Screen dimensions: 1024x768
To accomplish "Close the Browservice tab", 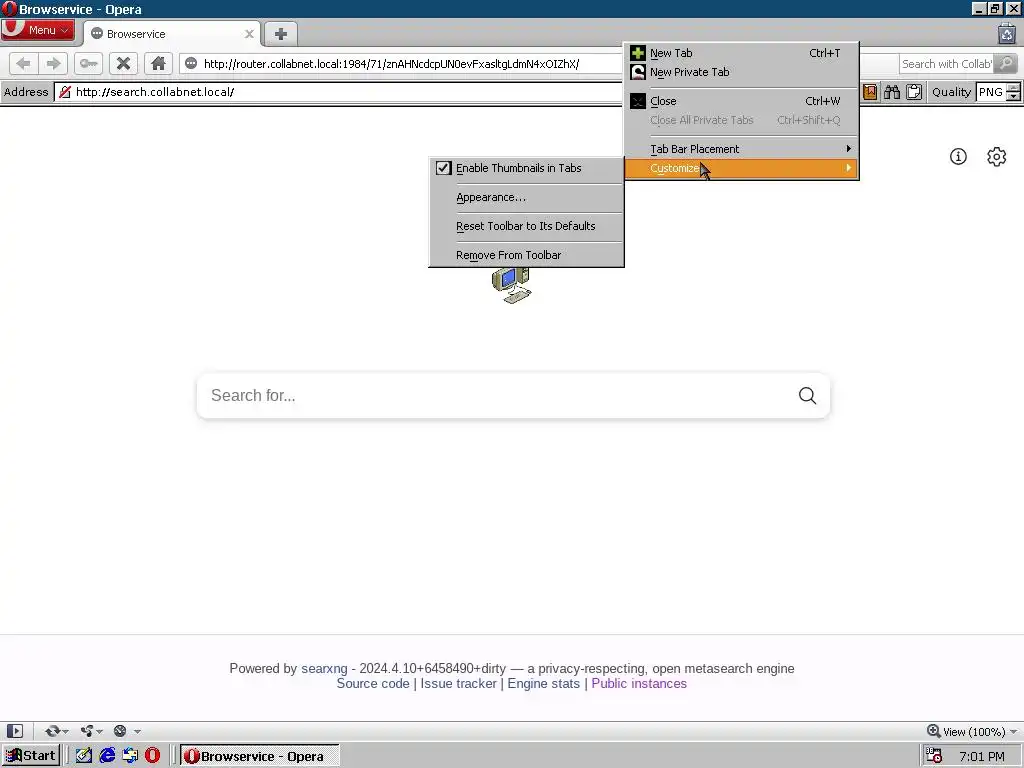I will tap(249, 34).
